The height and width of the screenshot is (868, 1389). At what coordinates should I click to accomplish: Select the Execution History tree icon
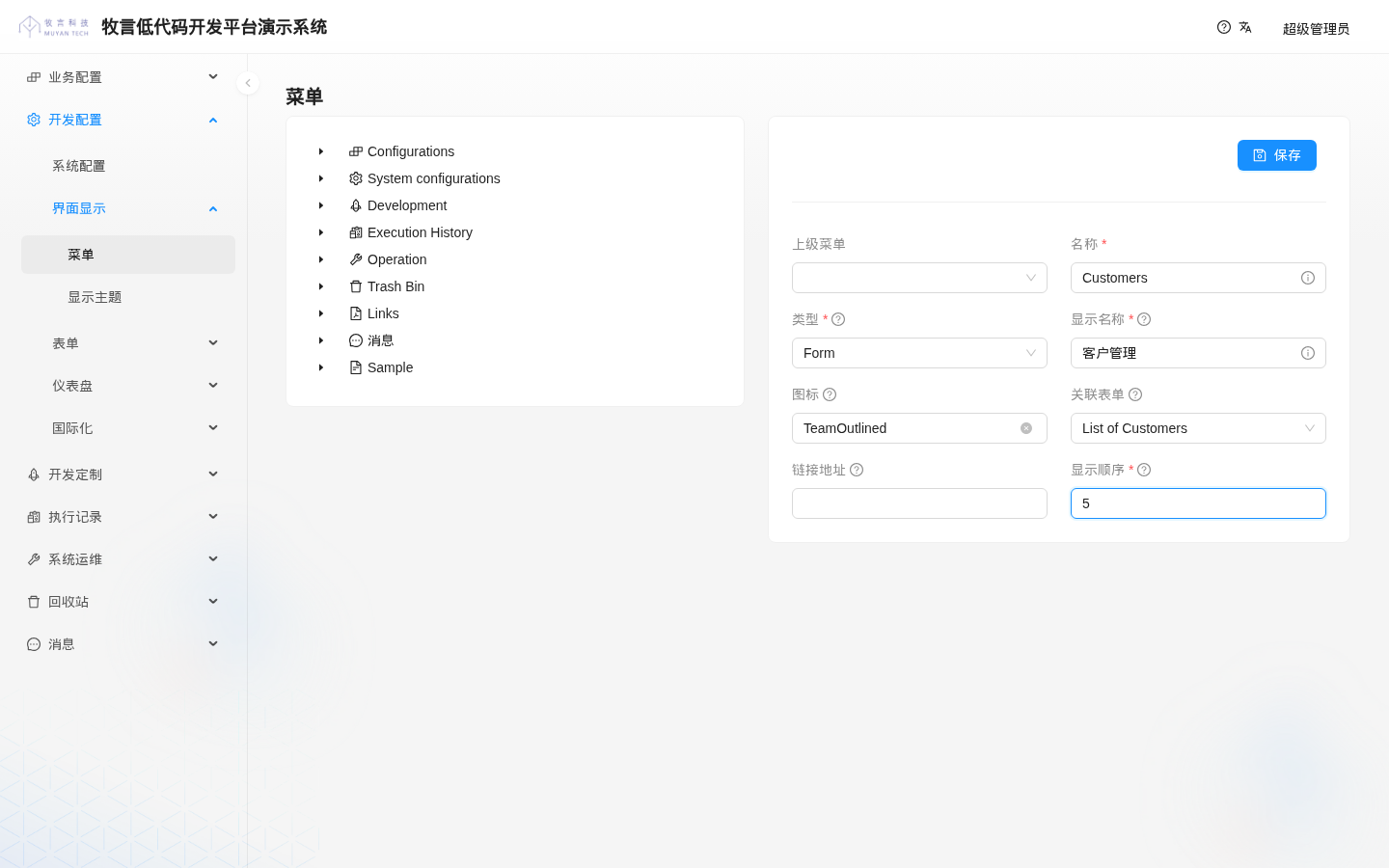tap(356, 232)
